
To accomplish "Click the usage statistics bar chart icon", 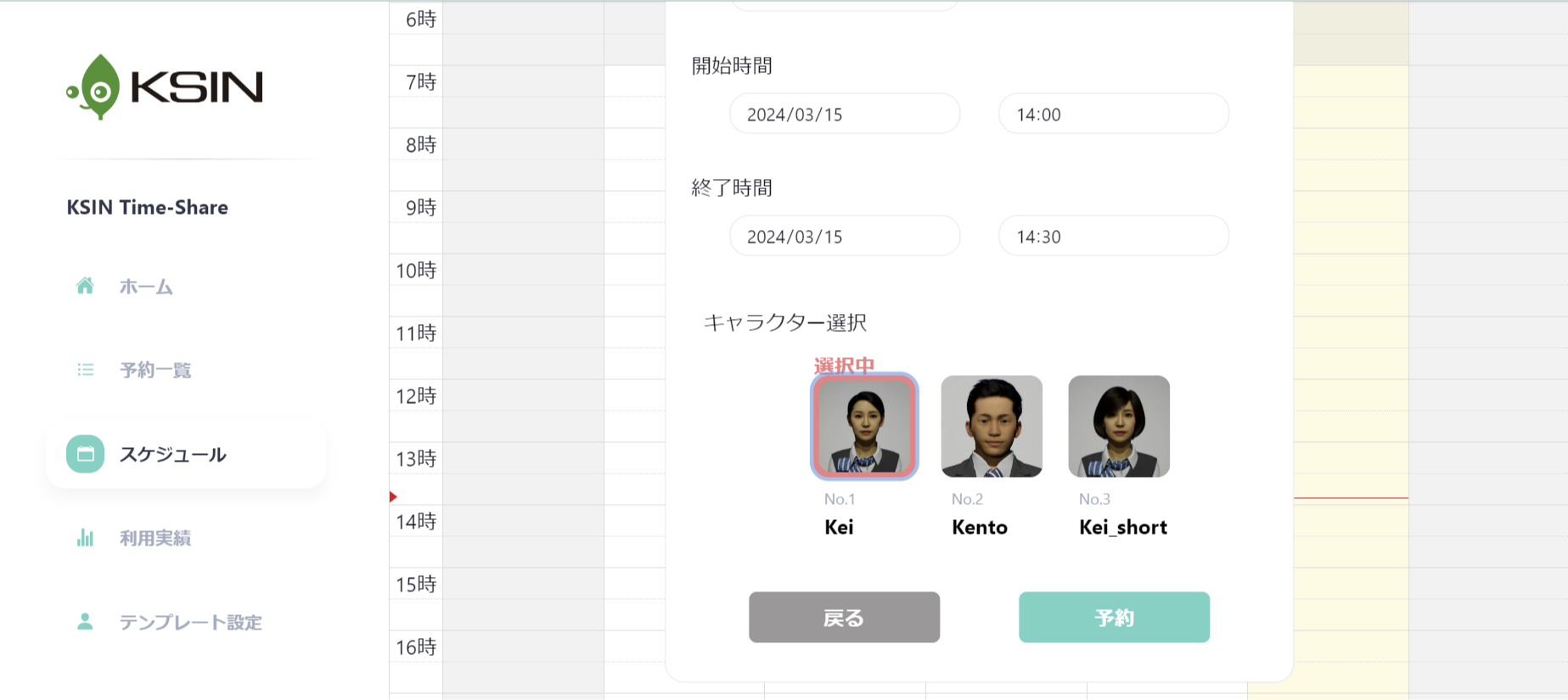I will (x=85, y=538).
